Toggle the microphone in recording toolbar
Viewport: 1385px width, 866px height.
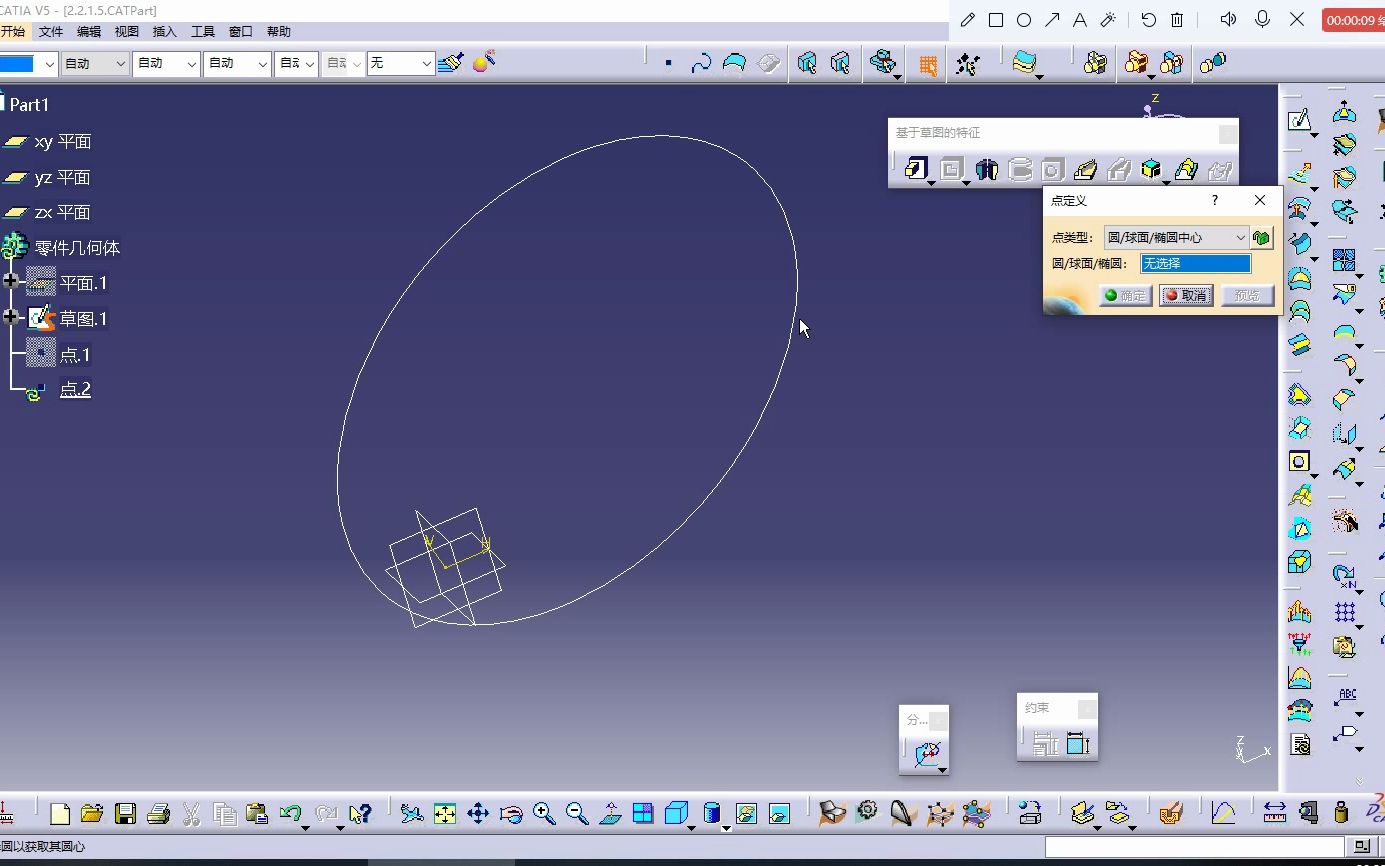coord(1263,19)
